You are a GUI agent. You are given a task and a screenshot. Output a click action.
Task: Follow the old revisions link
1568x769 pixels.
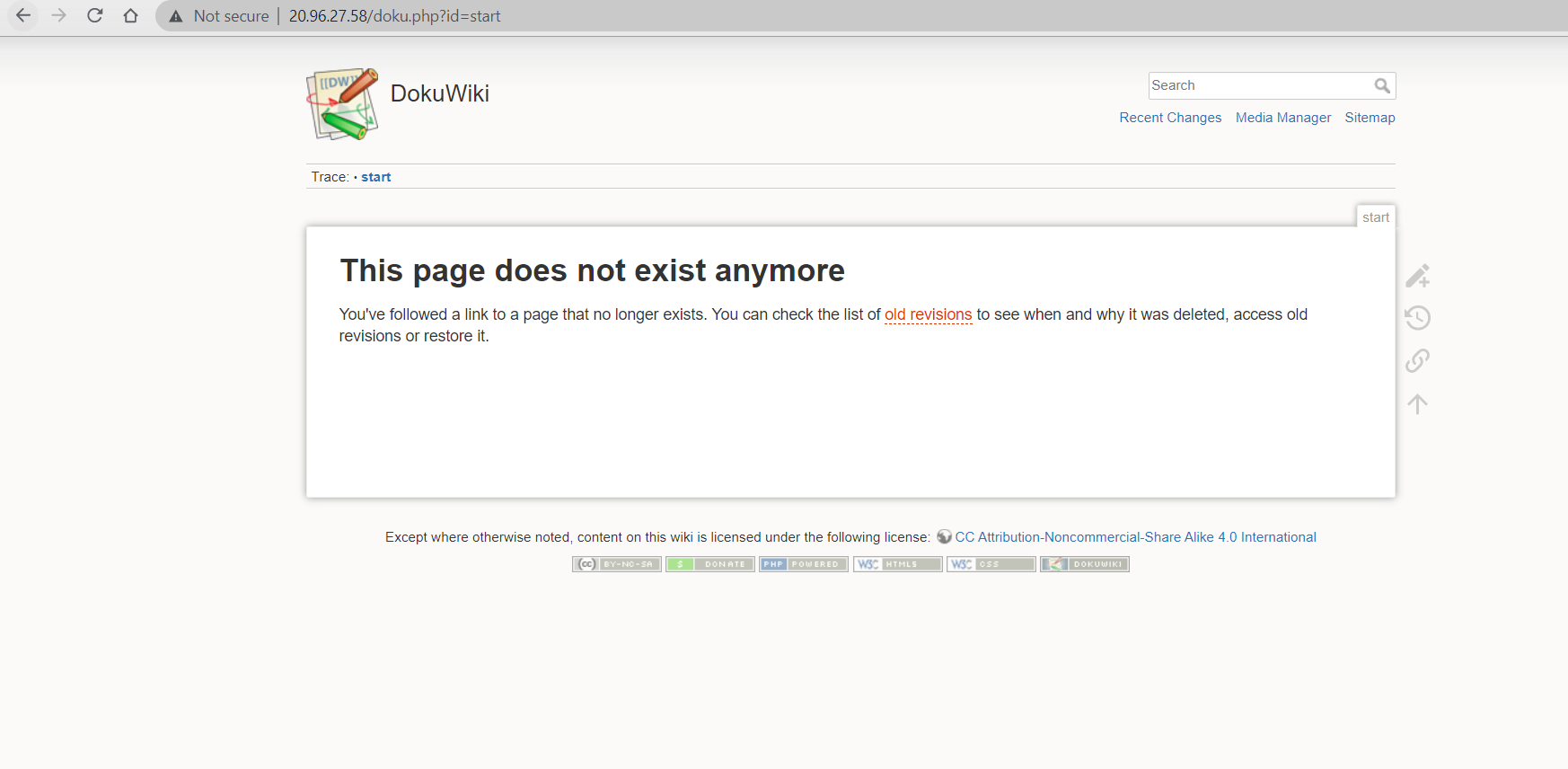928,314
